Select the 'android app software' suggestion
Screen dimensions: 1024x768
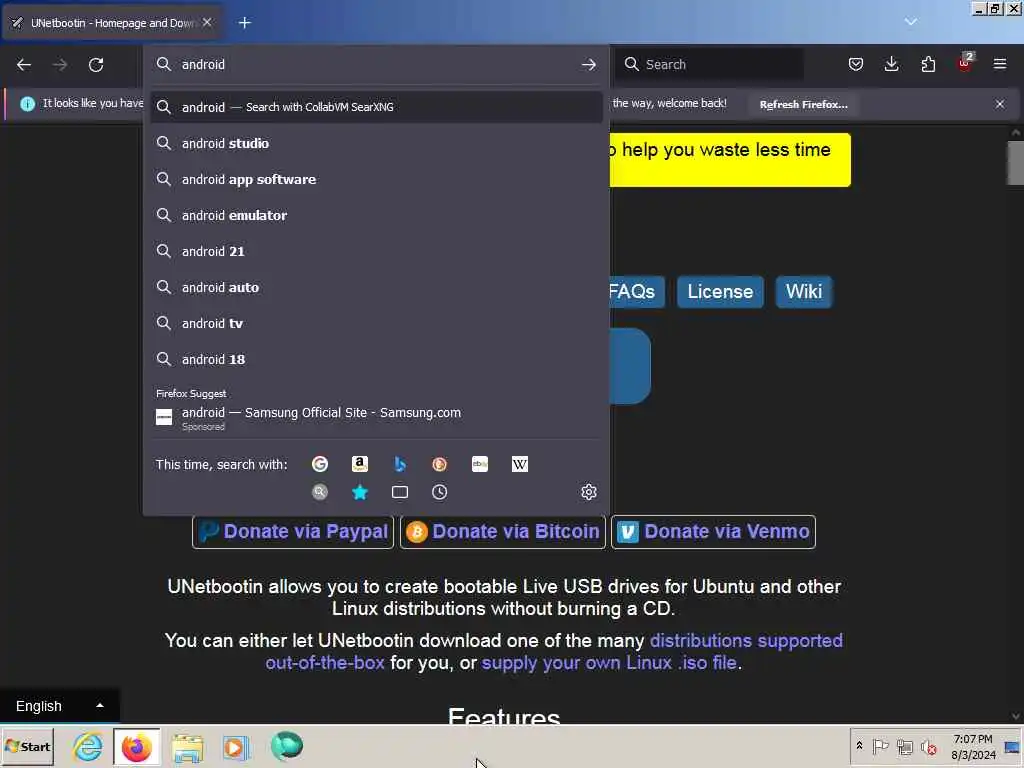coord(376,180)
